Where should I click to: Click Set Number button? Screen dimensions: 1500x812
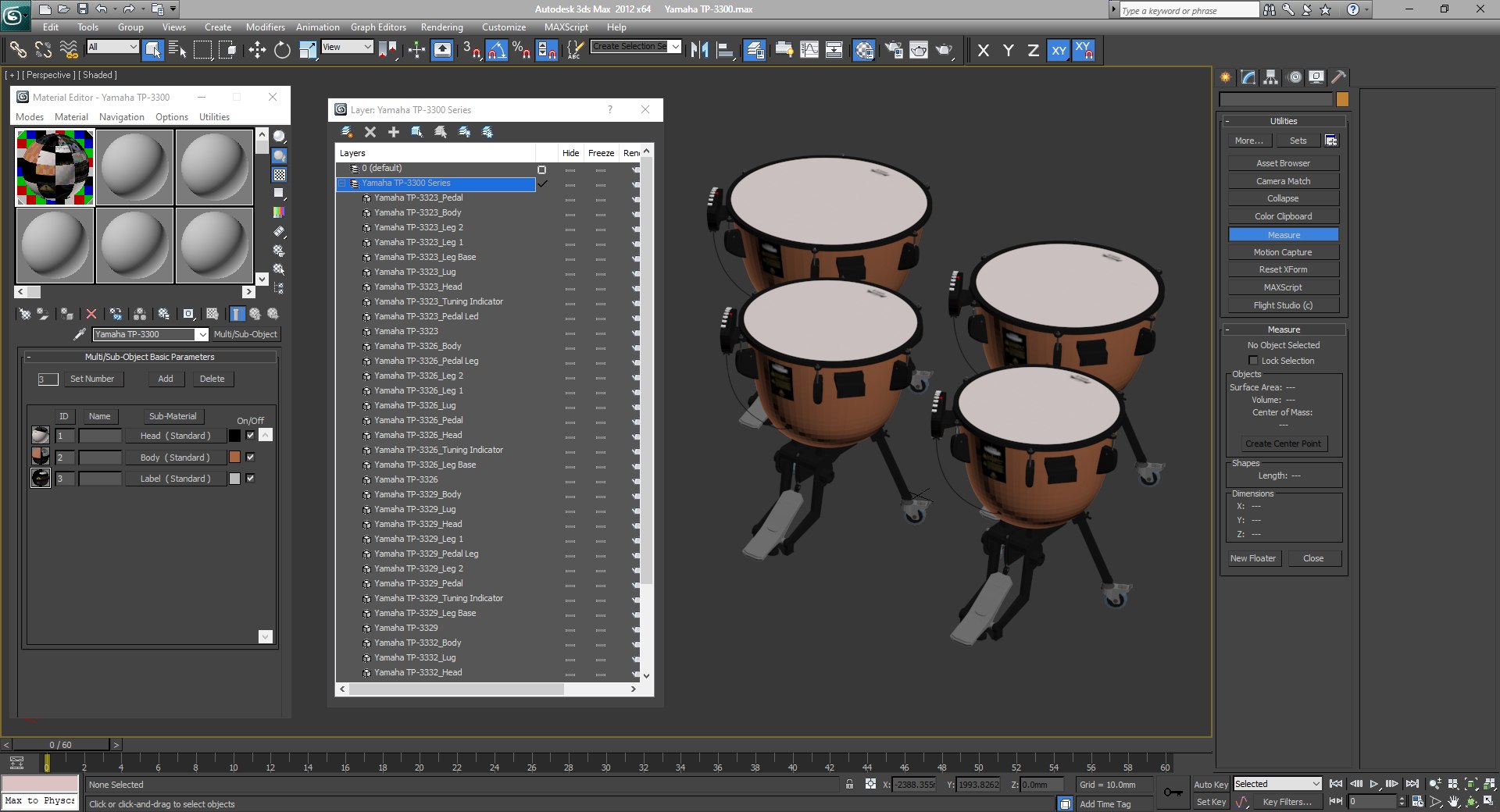[x=92, y=379]
